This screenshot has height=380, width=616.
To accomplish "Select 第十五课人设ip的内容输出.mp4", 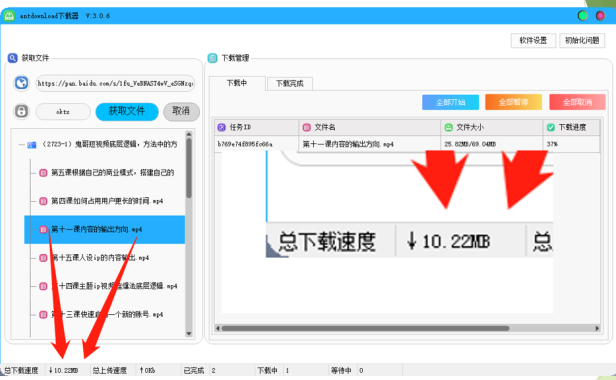I will [100, 258].
